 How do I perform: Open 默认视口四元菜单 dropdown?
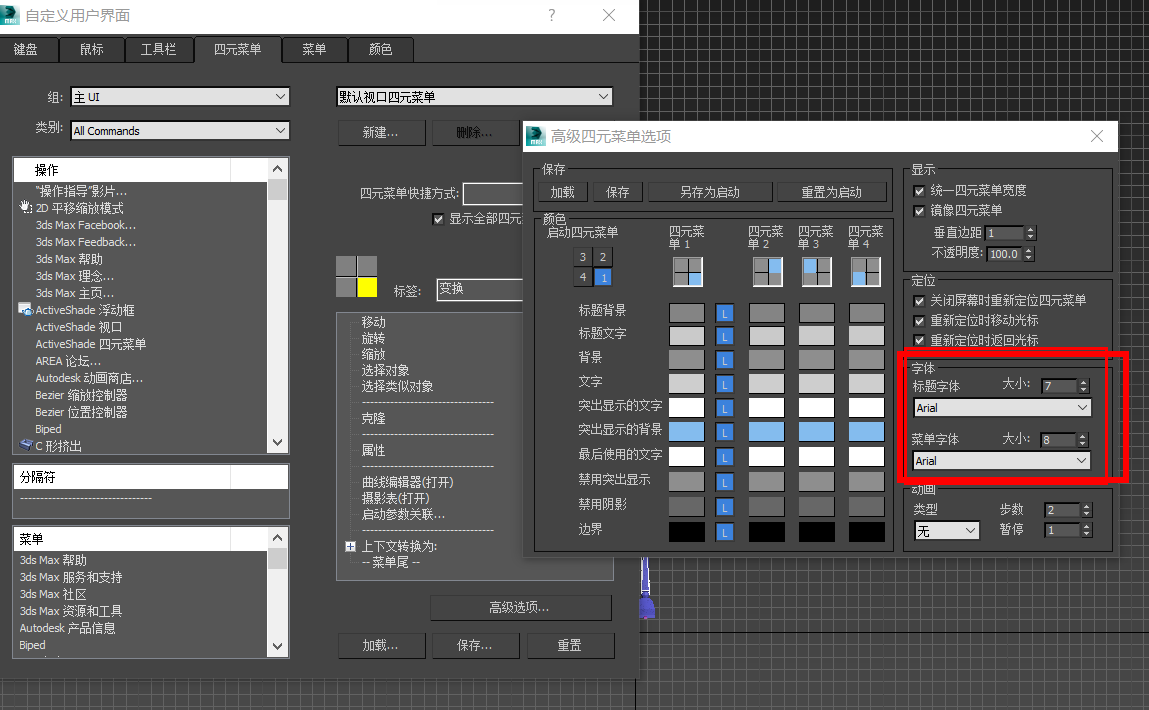click(x=475, y=97)
